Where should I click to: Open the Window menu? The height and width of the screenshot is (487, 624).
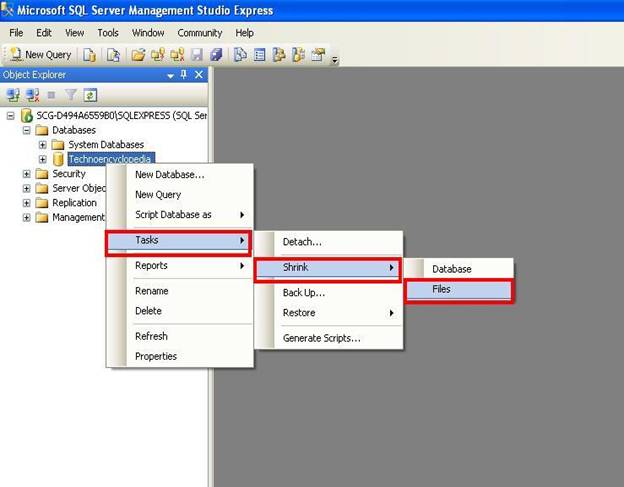click(x=148, y=33)
